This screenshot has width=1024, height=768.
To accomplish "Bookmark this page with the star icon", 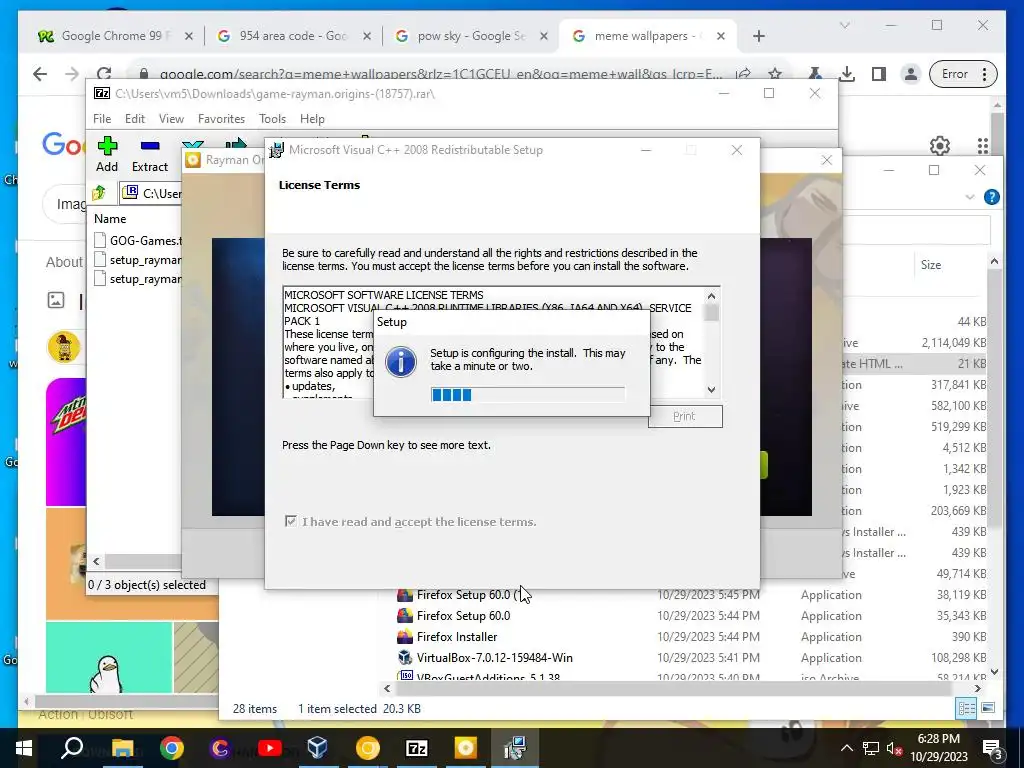I will [775, 74].
